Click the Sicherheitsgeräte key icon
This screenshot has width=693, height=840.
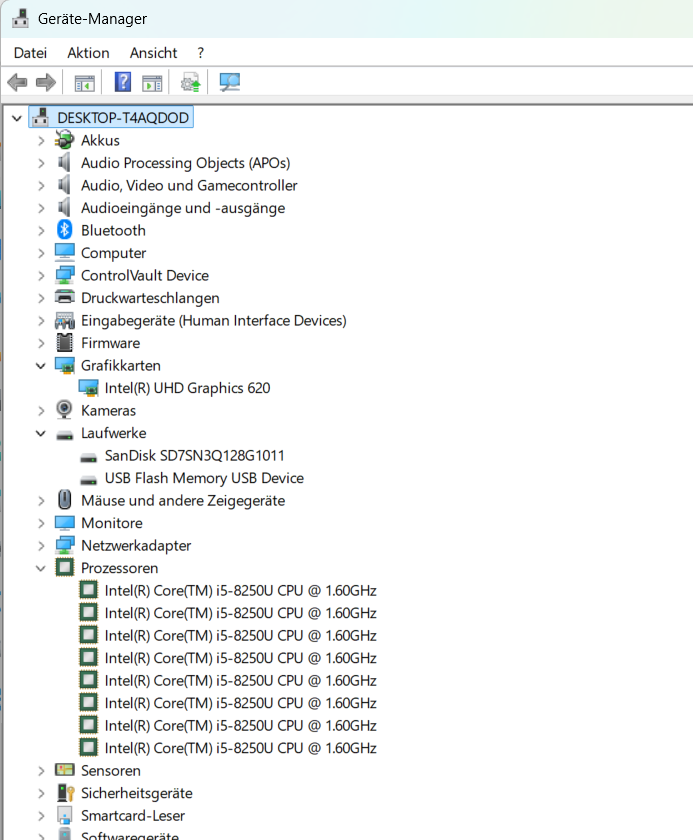click(x=65, y=793)
